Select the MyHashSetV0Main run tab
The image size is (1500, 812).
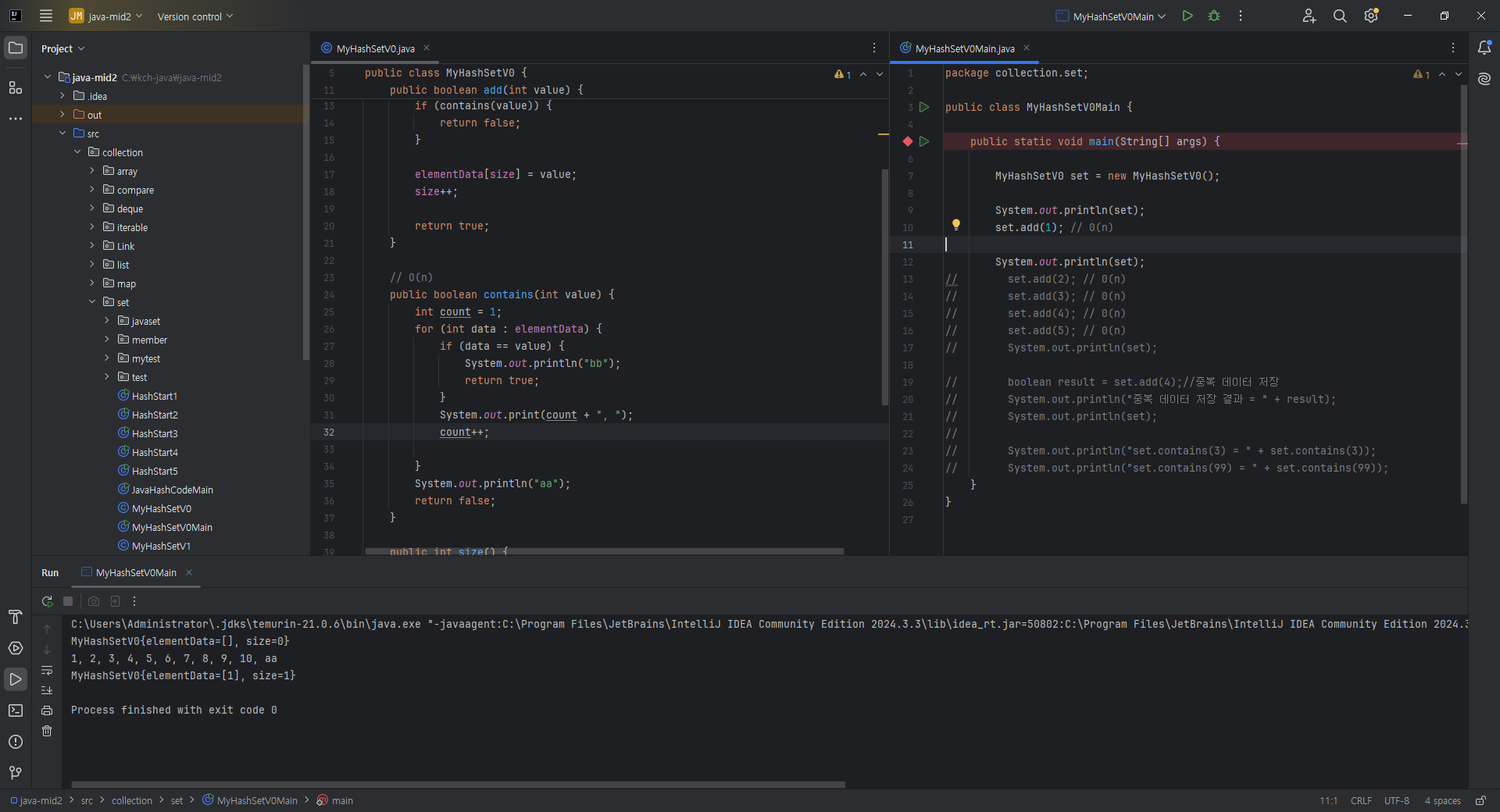tap(136, 572)
